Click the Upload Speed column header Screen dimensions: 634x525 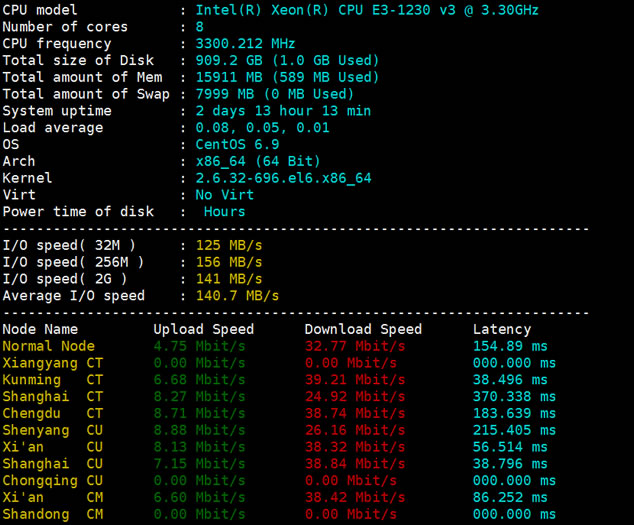point(203,329)
